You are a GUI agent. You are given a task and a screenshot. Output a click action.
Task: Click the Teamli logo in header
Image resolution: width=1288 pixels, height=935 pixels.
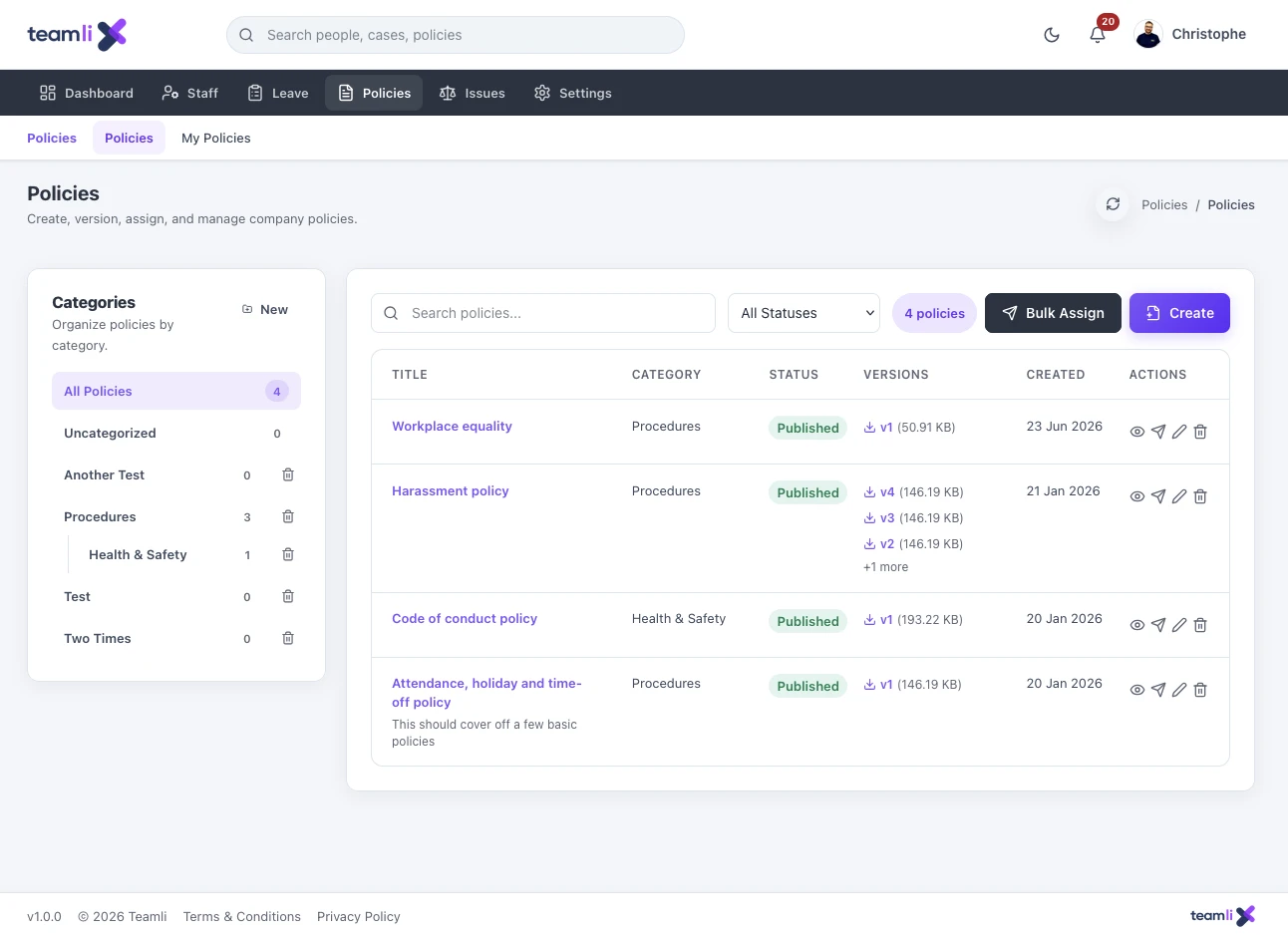coord(77,34)
